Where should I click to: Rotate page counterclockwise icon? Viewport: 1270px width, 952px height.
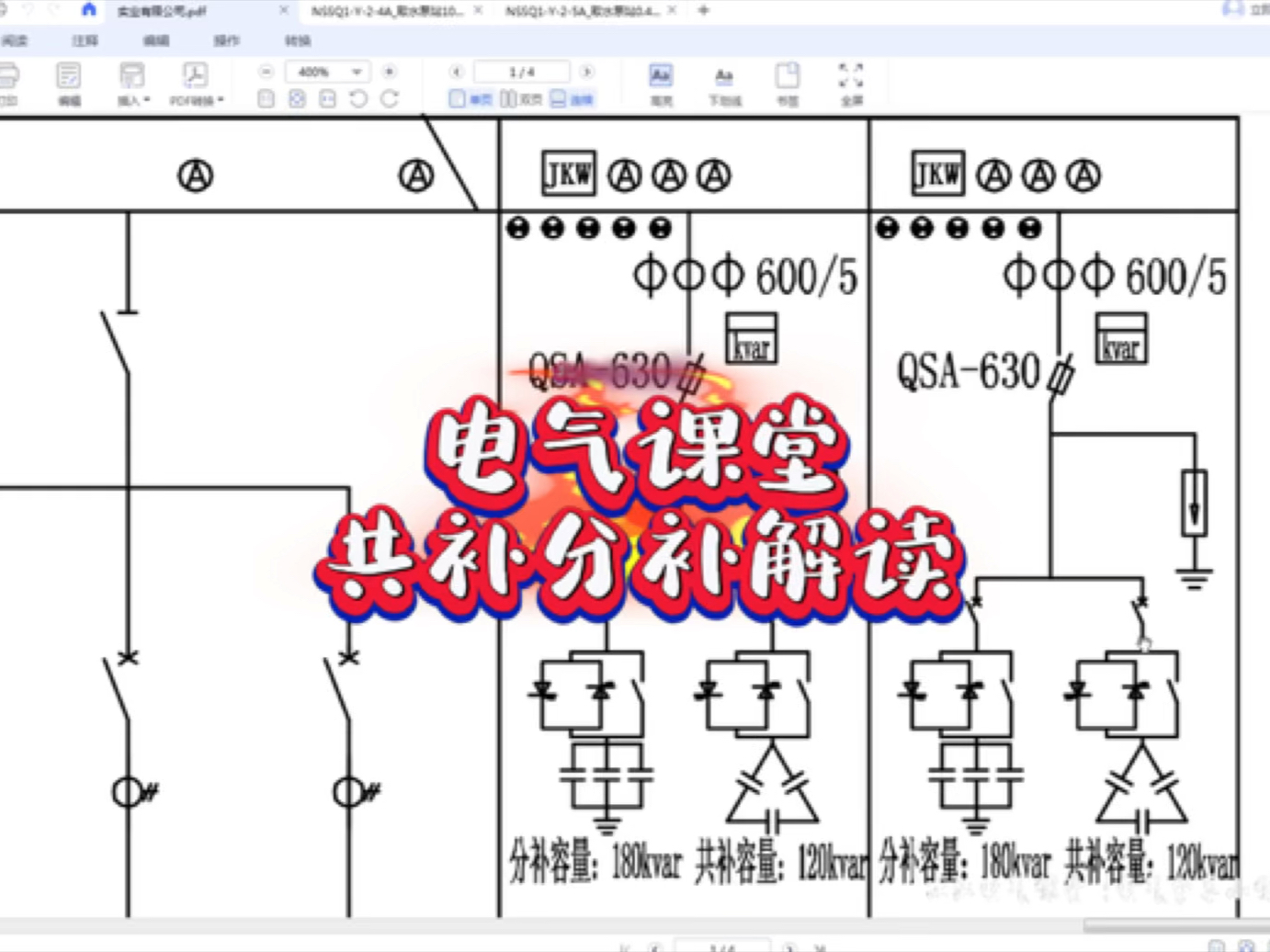click(358, 99)
